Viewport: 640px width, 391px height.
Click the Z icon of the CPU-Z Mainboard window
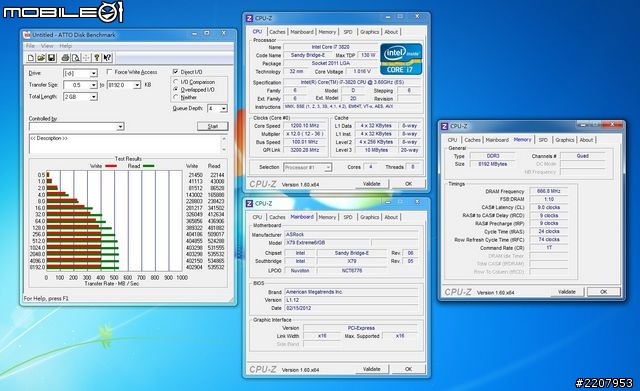(x=249, y=203)
